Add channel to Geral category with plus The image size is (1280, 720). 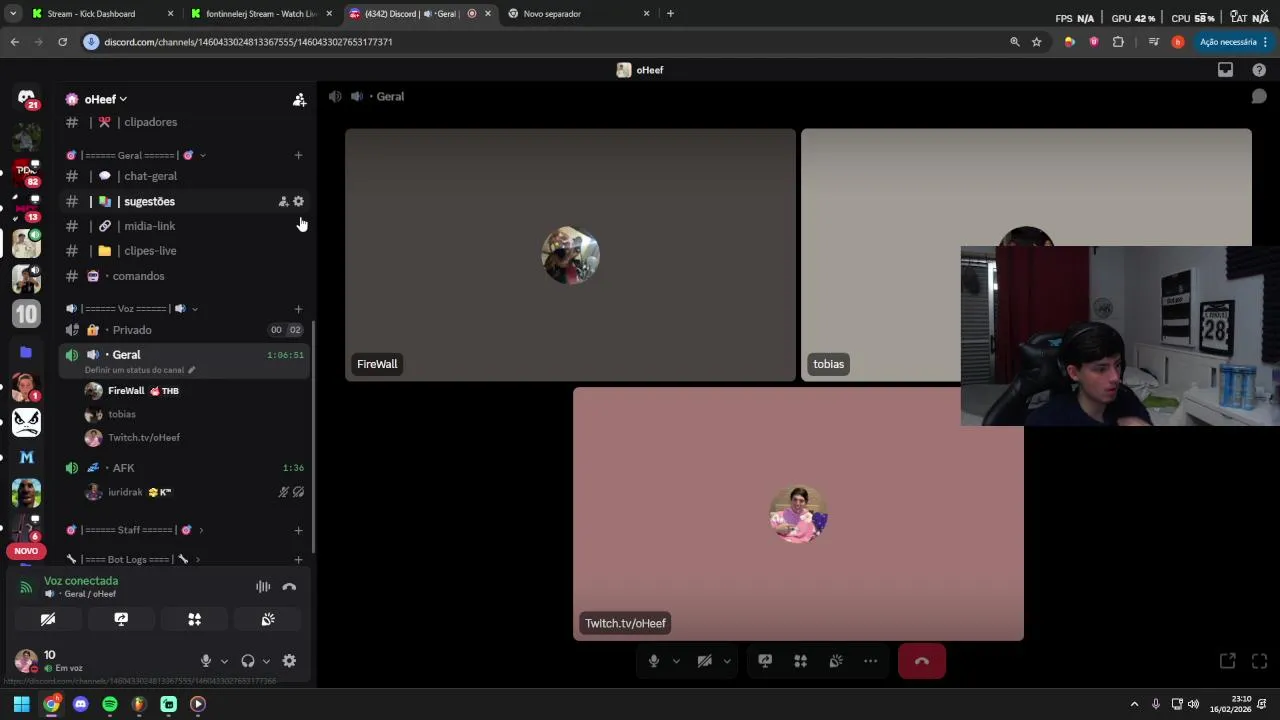point(298,155)
